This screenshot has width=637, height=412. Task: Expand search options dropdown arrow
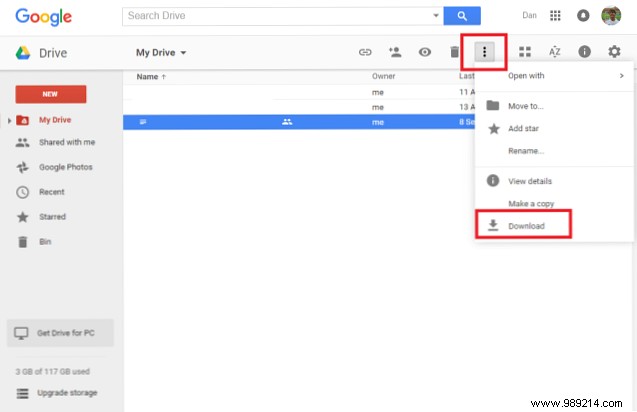436,16
